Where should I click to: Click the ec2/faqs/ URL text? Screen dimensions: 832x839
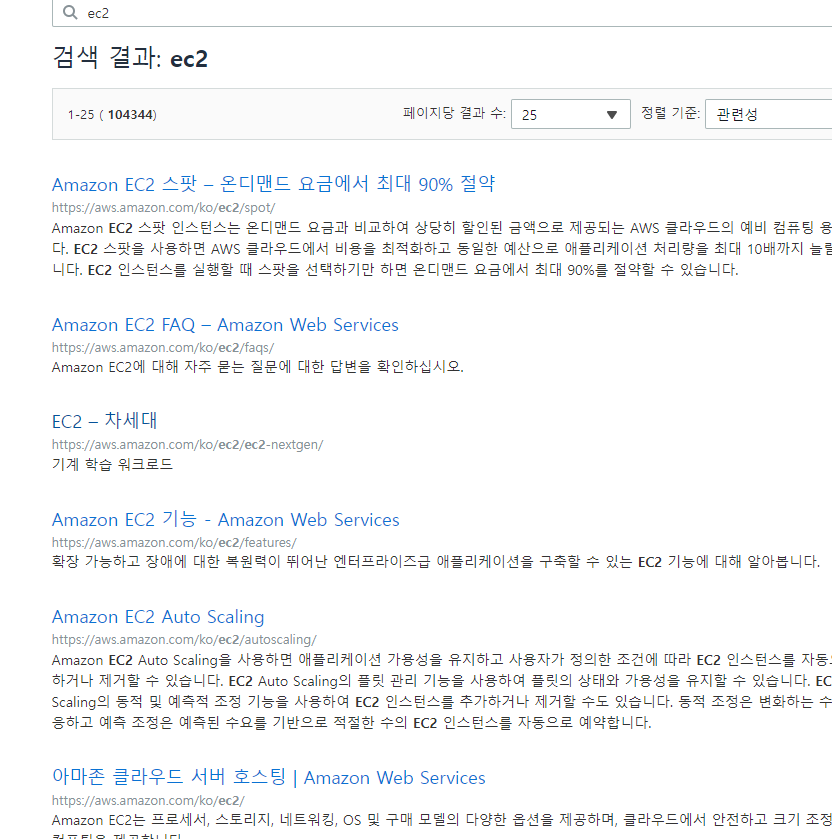163,348
